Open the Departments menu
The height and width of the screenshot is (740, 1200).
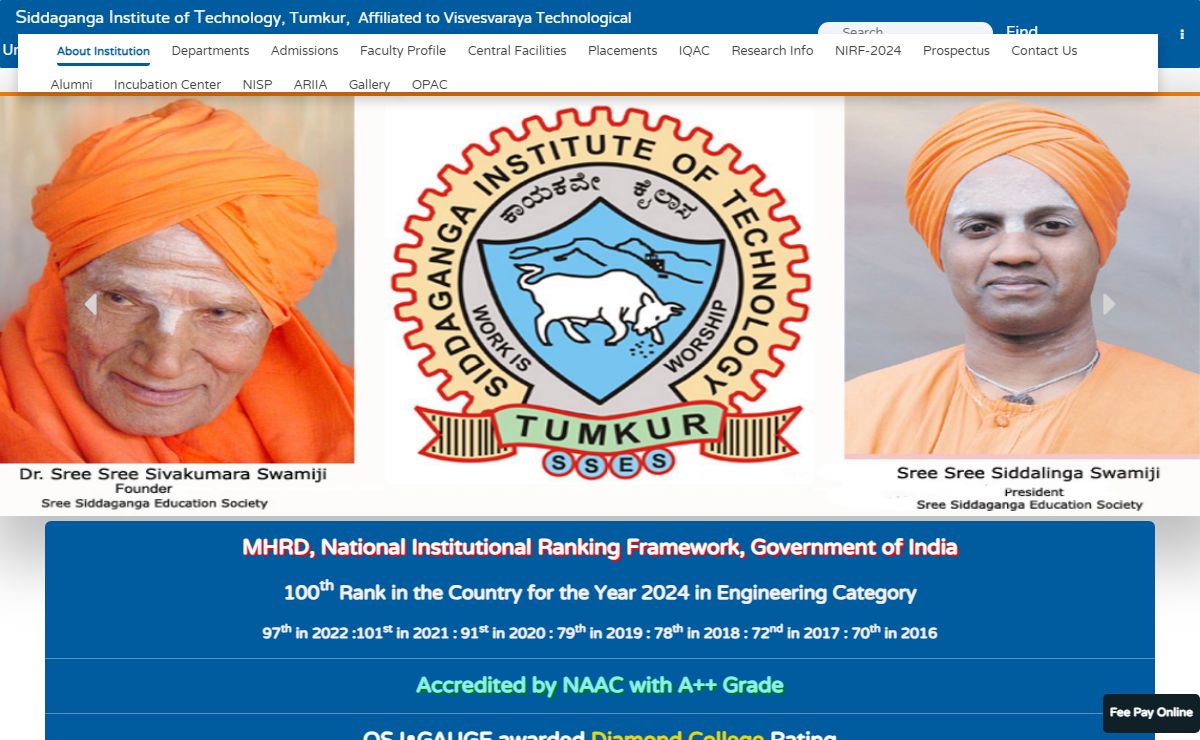pyautogui.click(x=210, y=51)
